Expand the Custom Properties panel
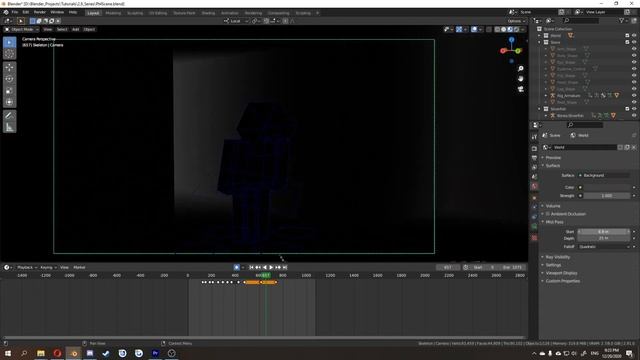640x360 pixels. click(562, 281)
